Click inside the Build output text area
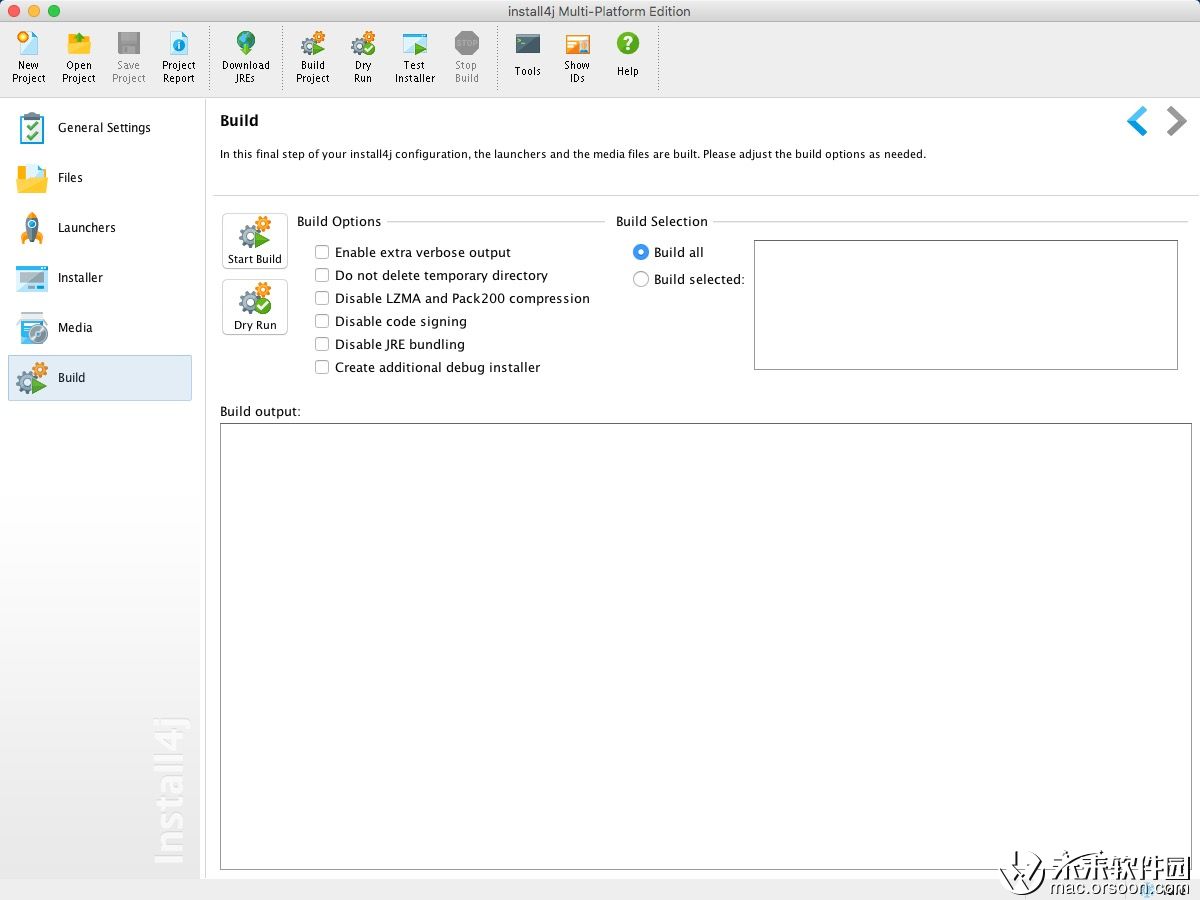This screenshot has height=900, width=1200. (x=706, y=646)
